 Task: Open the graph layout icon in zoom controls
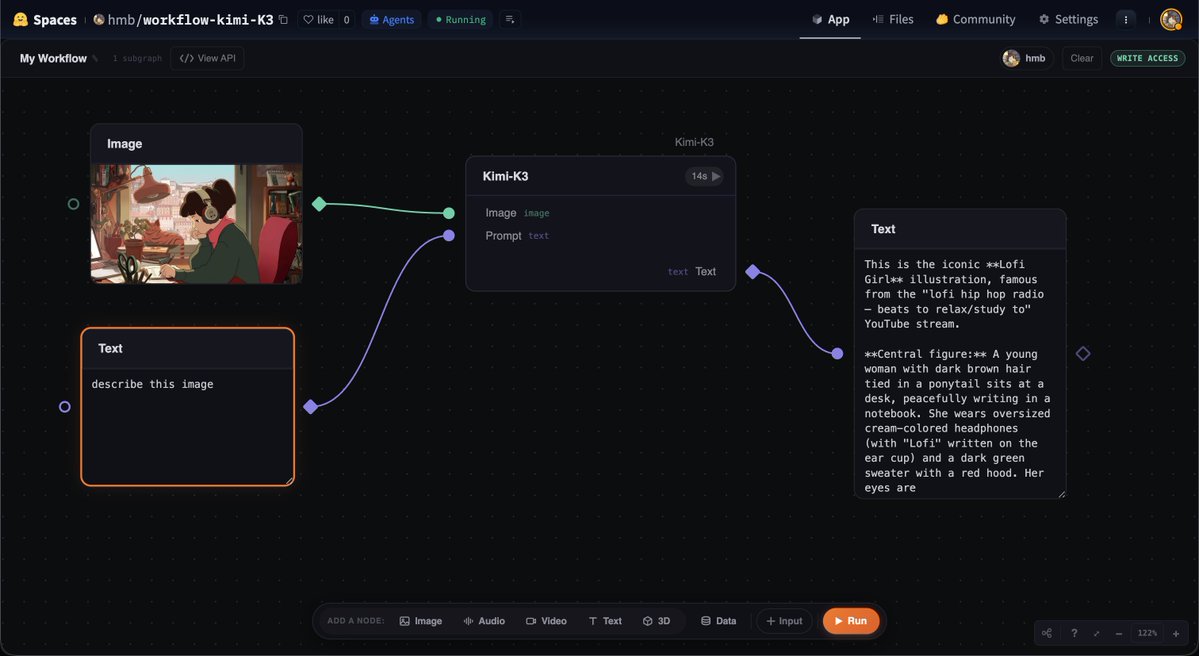[1047, 633]
